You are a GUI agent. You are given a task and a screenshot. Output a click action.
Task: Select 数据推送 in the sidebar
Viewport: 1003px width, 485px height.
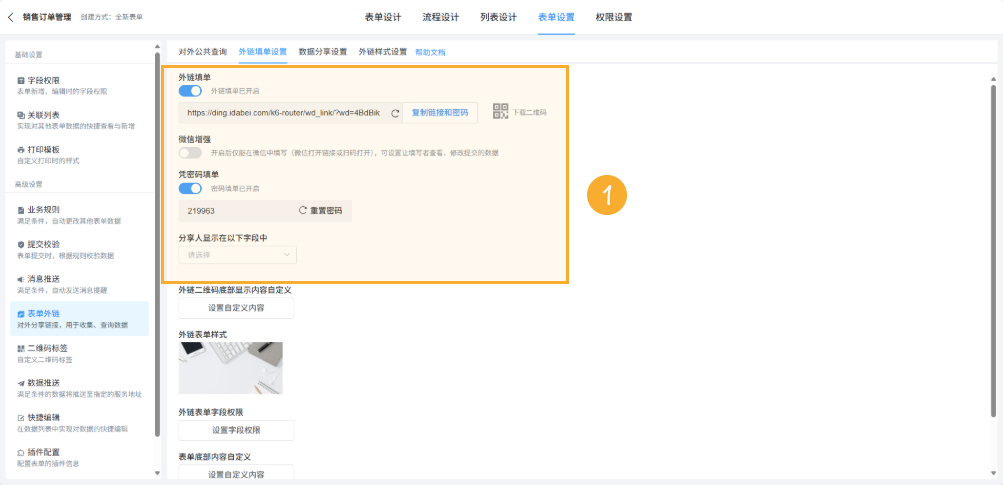[x=79, y=388]
